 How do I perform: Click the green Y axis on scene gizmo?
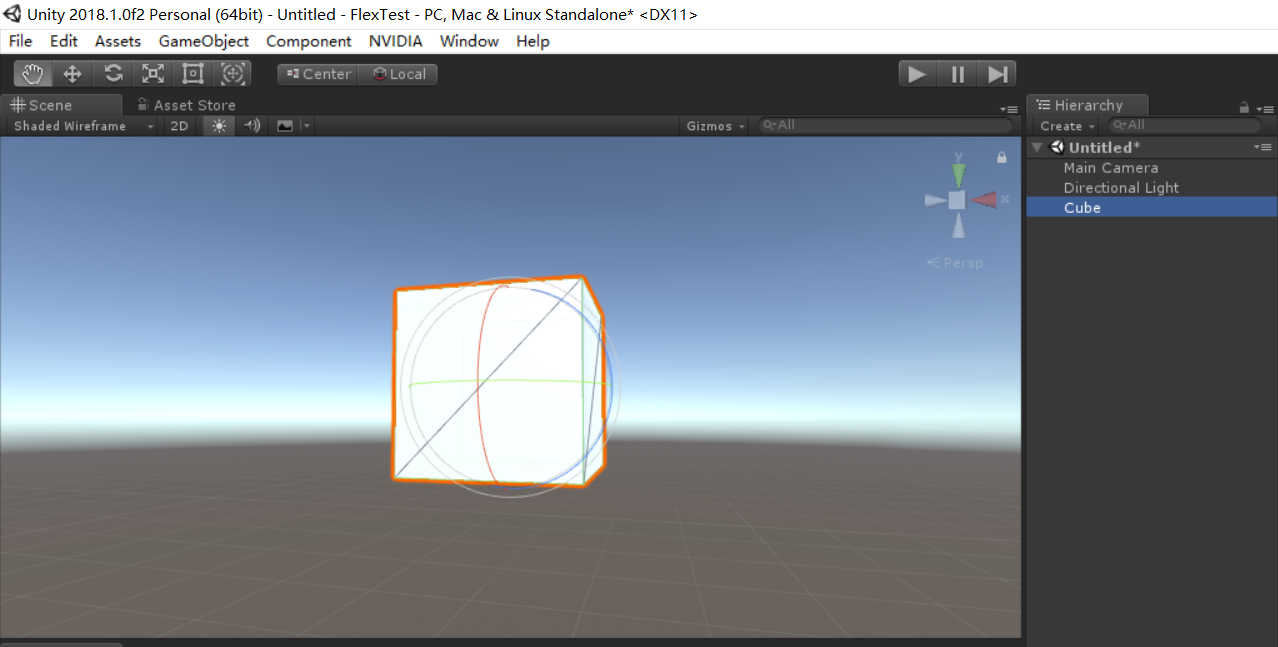point(958,175)
